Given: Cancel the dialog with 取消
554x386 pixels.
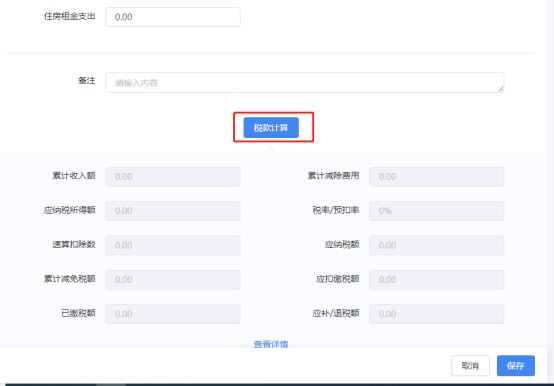Looking at the screenshot, I should tap(470, 366).
